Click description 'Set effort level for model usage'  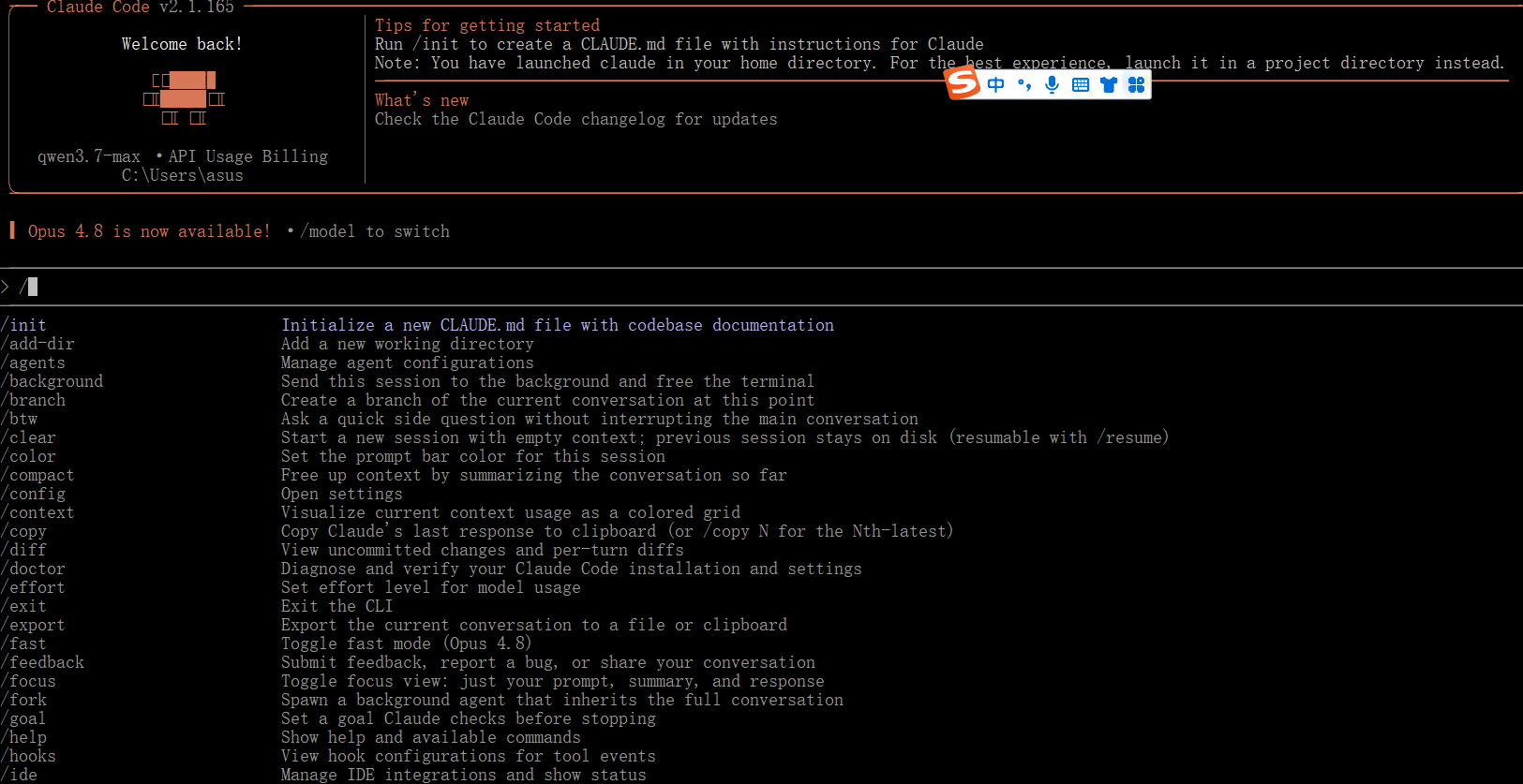431,587
